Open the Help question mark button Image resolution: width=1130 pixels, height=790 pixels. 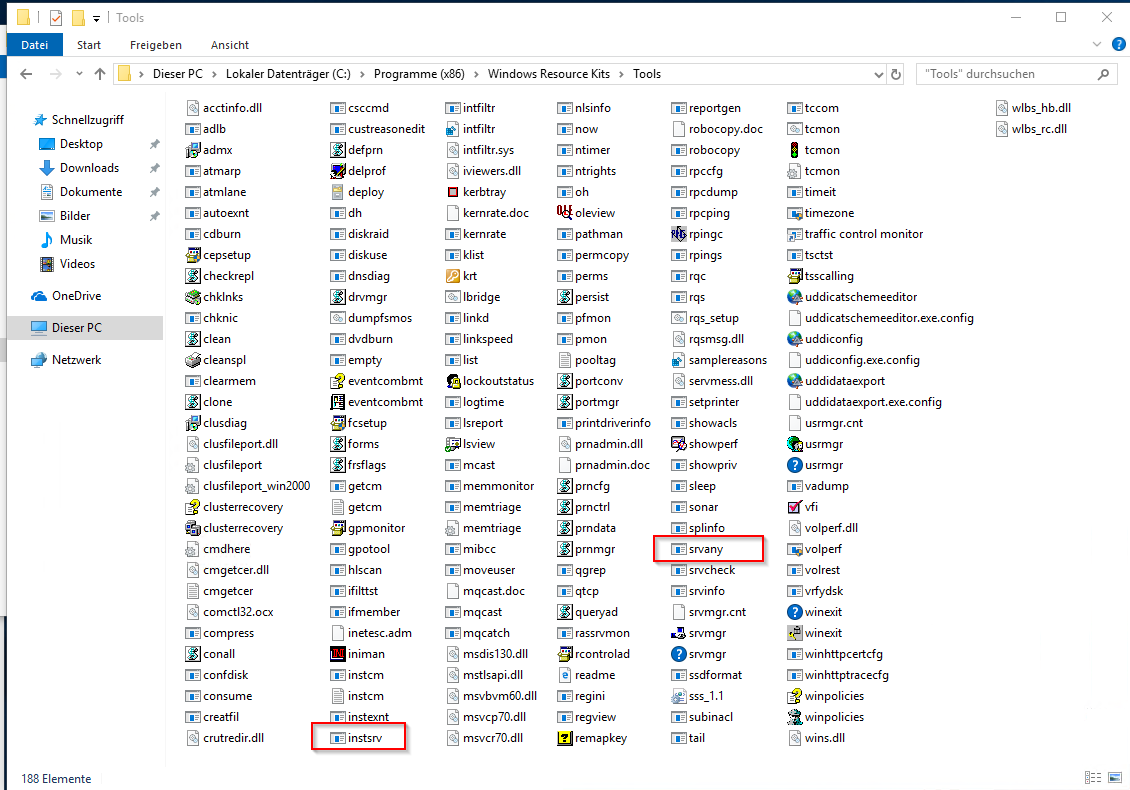[x=1118, y=44]
